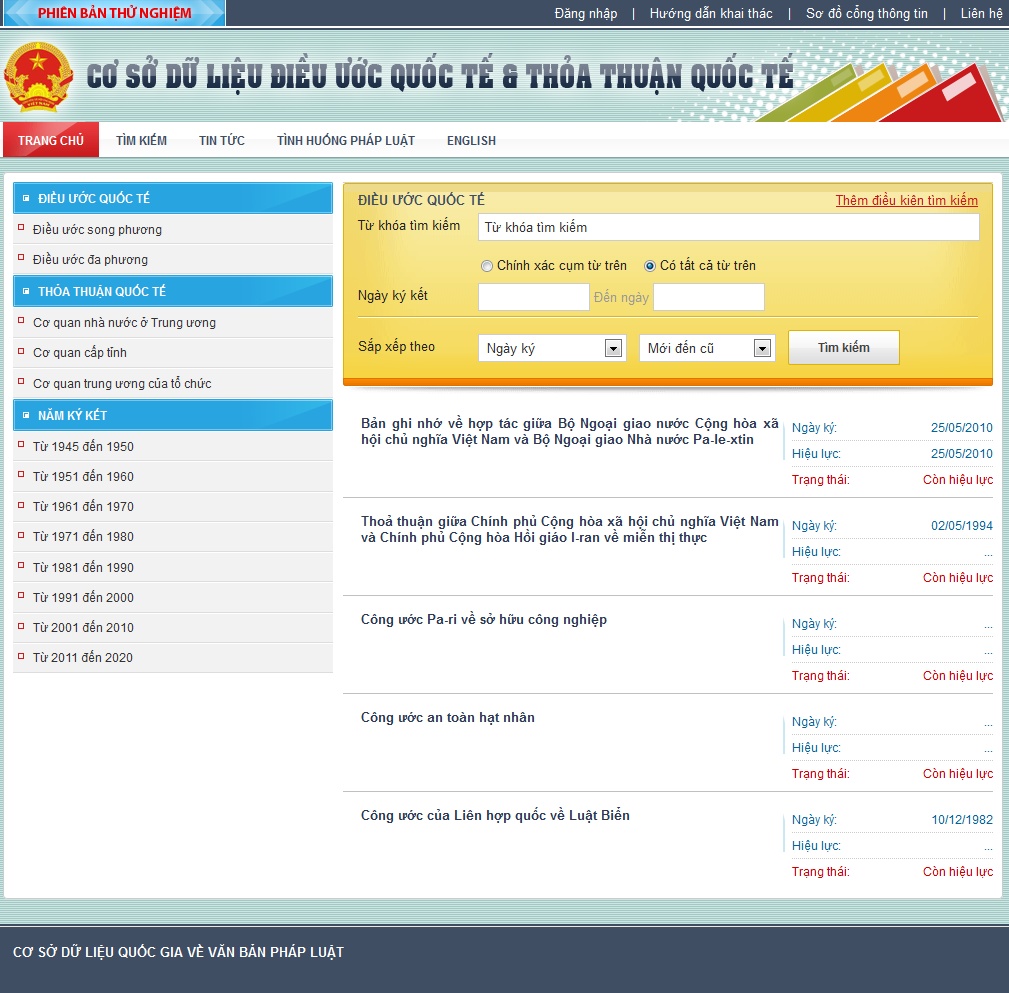Select the 'Có tất cả từ trên' radio button
The width and height of the screenshot is (1009, 993).
point(650,266)
